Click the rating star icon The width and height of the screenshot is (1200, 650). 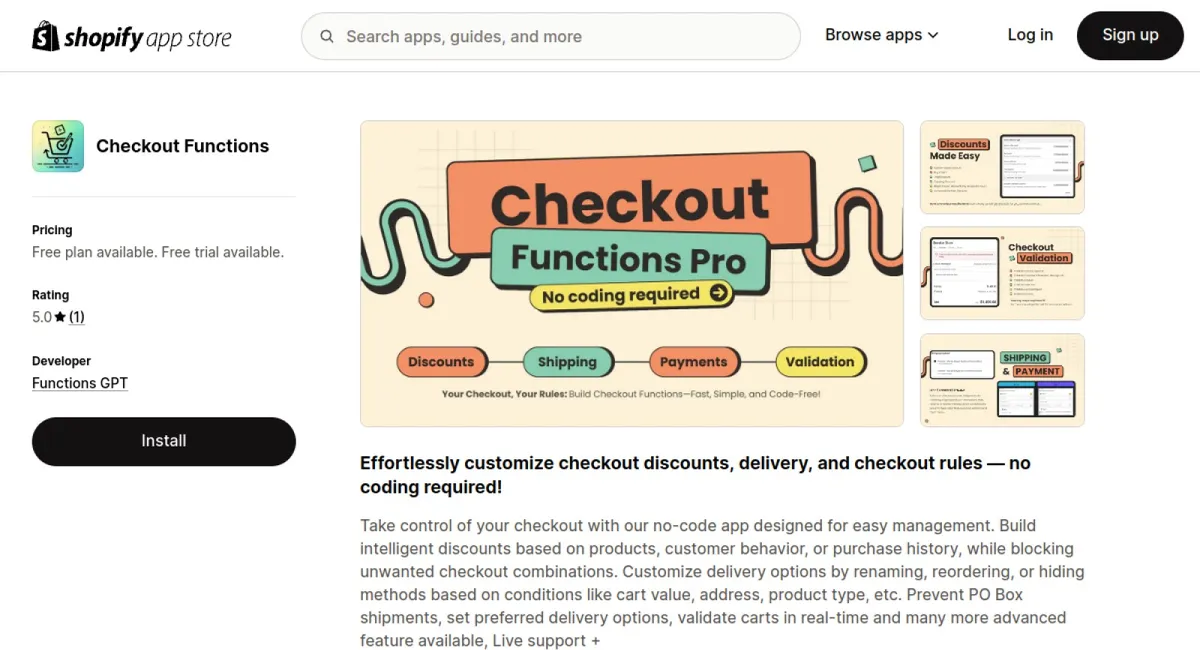pyautogui.click(x=60, y=317)
